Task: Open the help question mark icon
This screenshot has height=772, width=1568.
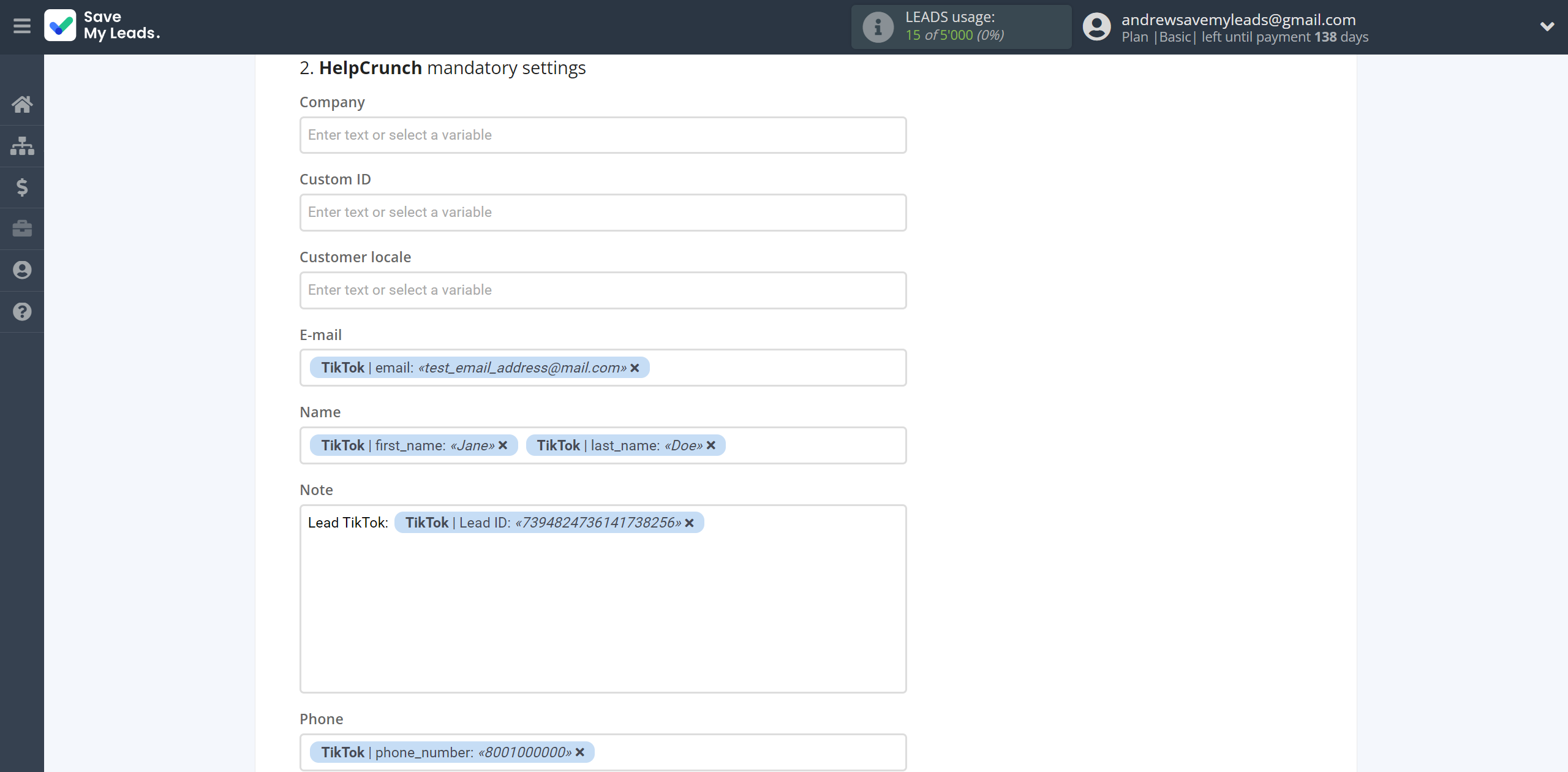Action: pos(22,312)
